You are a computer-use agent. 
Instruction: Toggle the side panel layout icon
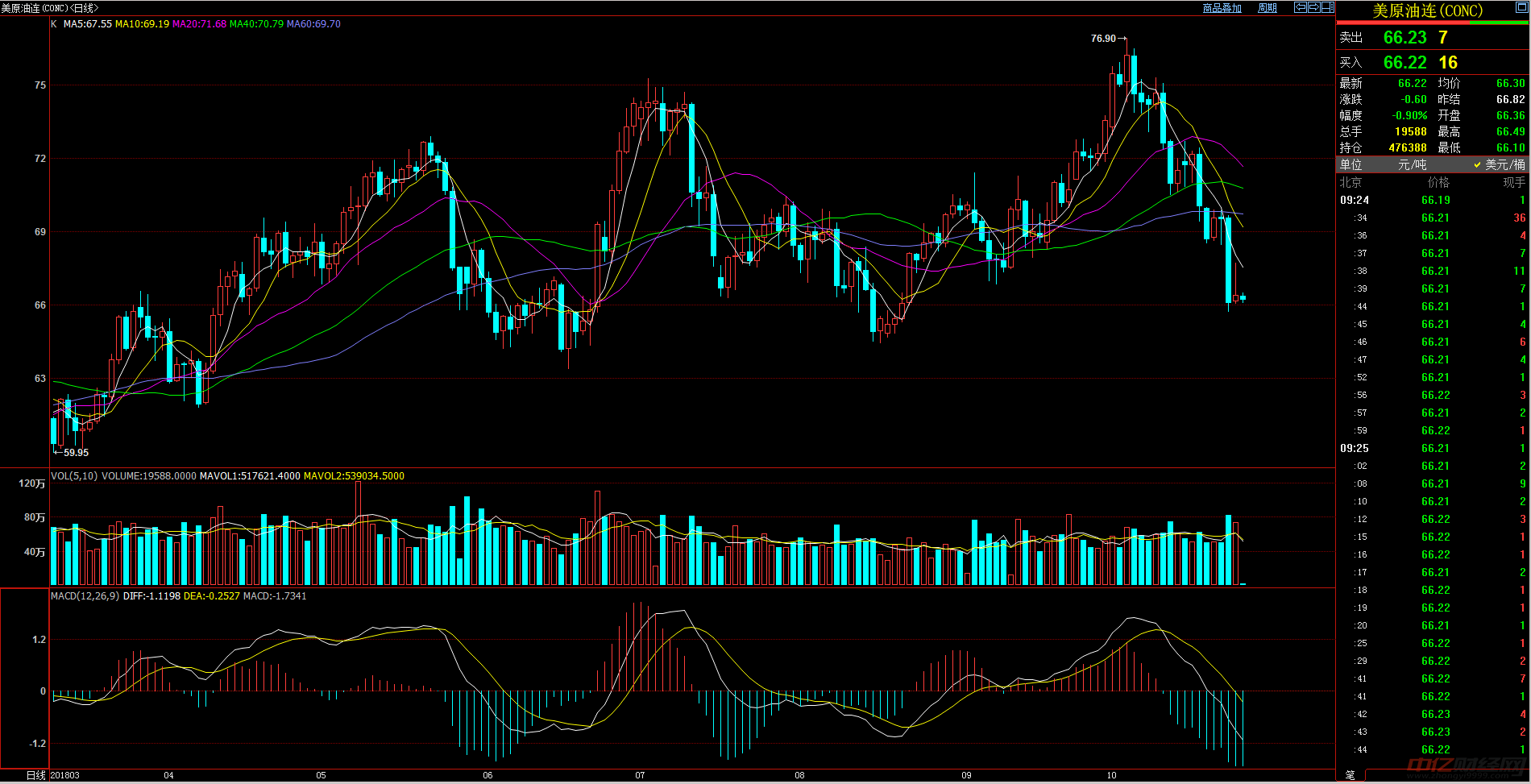1328,7
